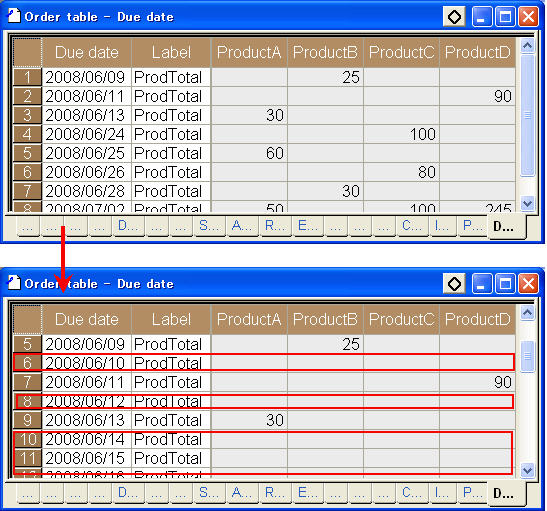Select the 'S...' tab in upper window
The width and height of the screenshot is (547, 511).
click(209, 226)
